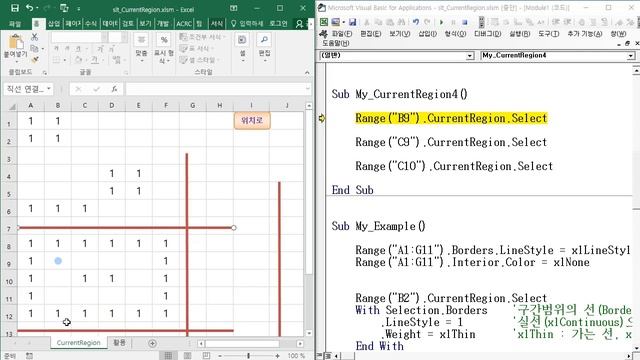Switch to Excel via VBA View Microsoft Excel icon

click(x=324, y=22)
